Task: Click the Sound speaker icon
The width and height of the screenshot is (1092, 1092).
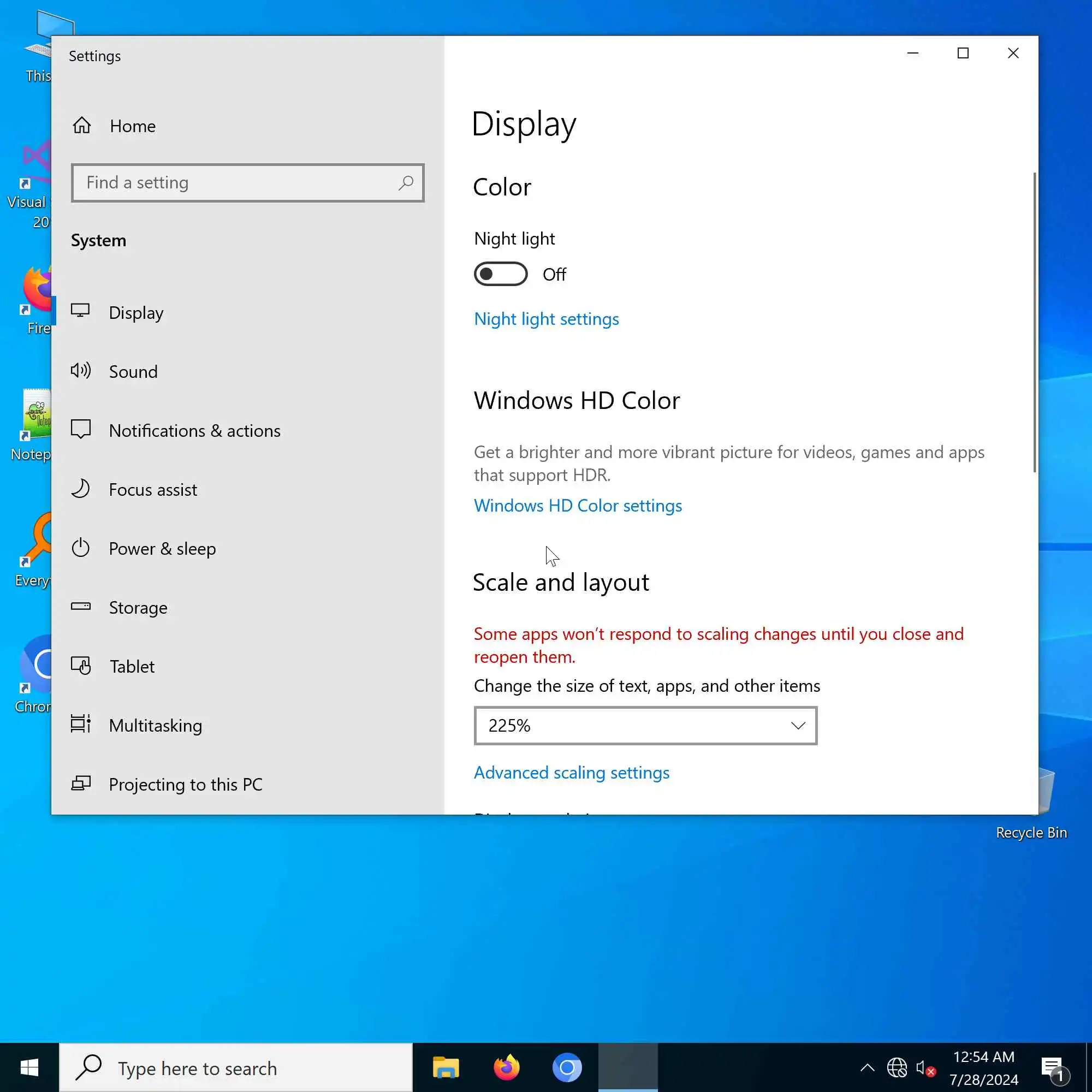Action: tap(80, 371)
